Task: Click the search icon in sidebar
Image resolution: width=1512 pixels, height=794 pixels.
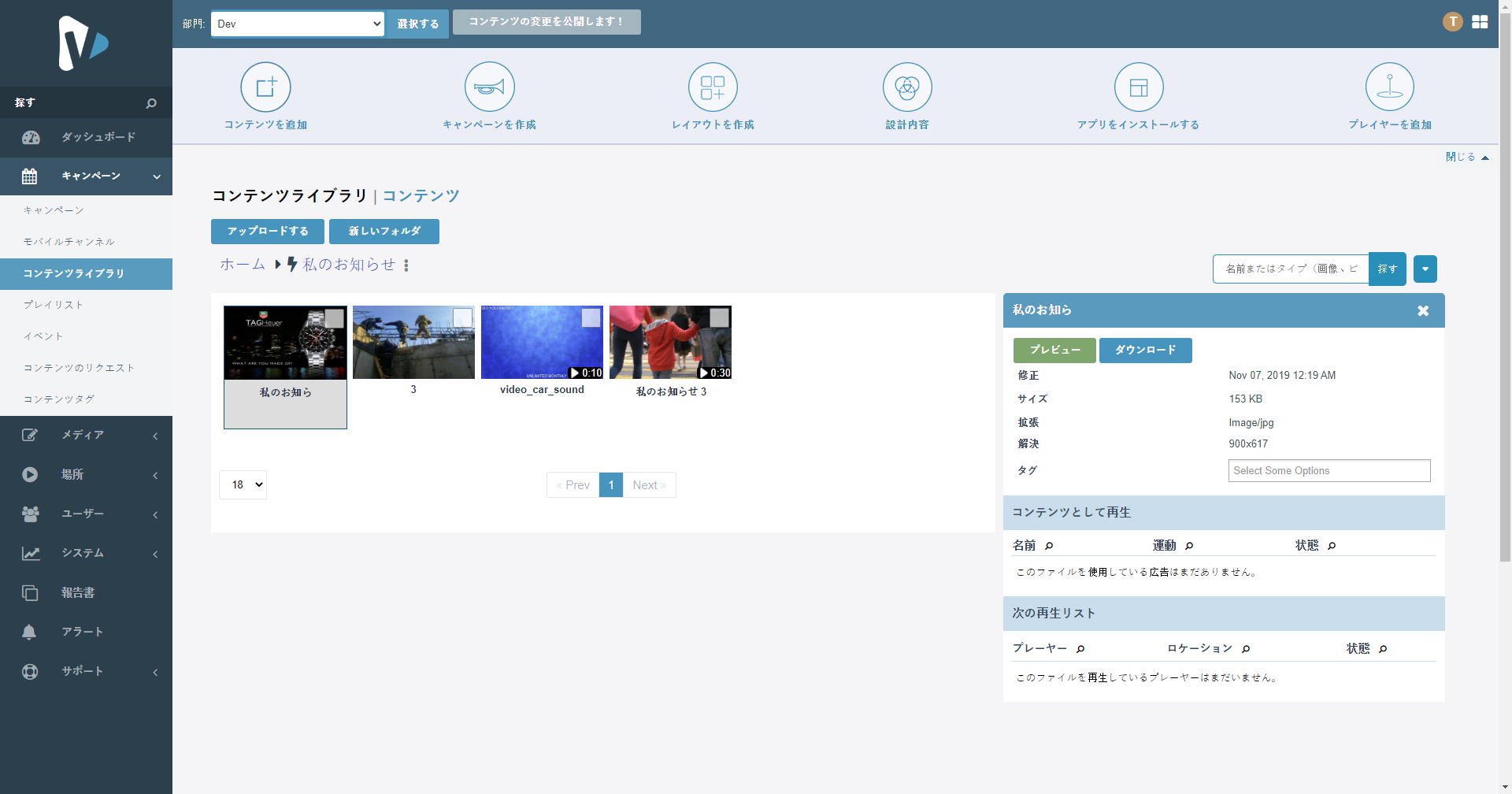Action: tap(151, 103)
